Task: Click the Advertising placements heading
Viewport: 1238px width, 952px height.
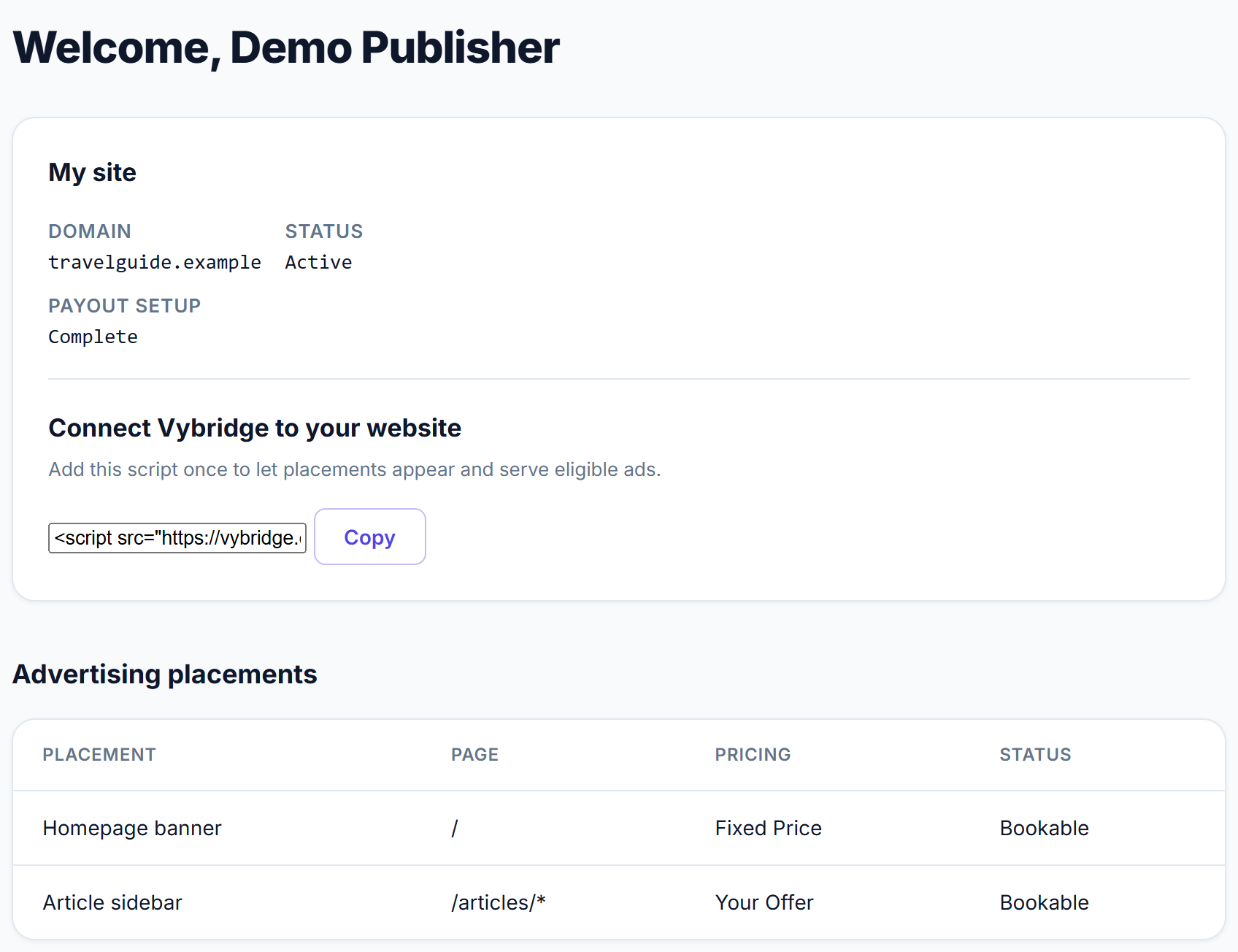Action: [165, 675]
